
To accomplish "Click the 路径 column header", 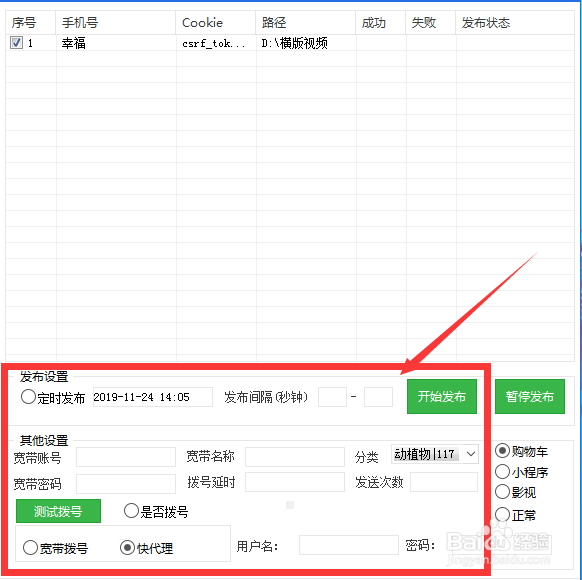I will click(x=306, y=23).
